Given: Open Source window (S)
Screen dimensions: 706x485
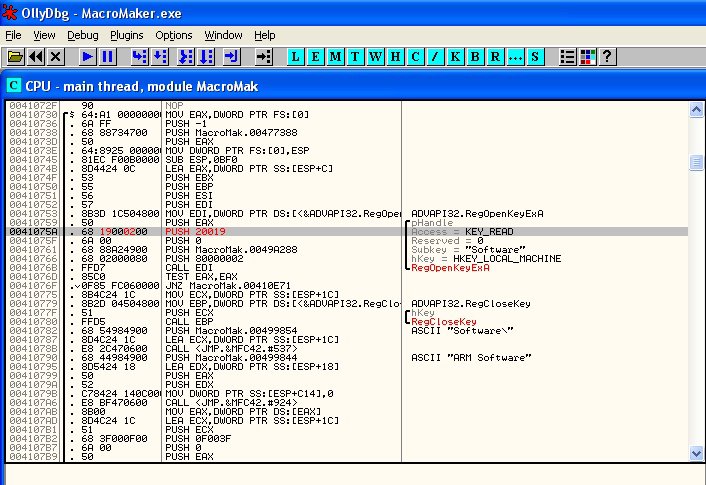Looking at the screenshot, I should pyautogui.click(x=535, y=57).
